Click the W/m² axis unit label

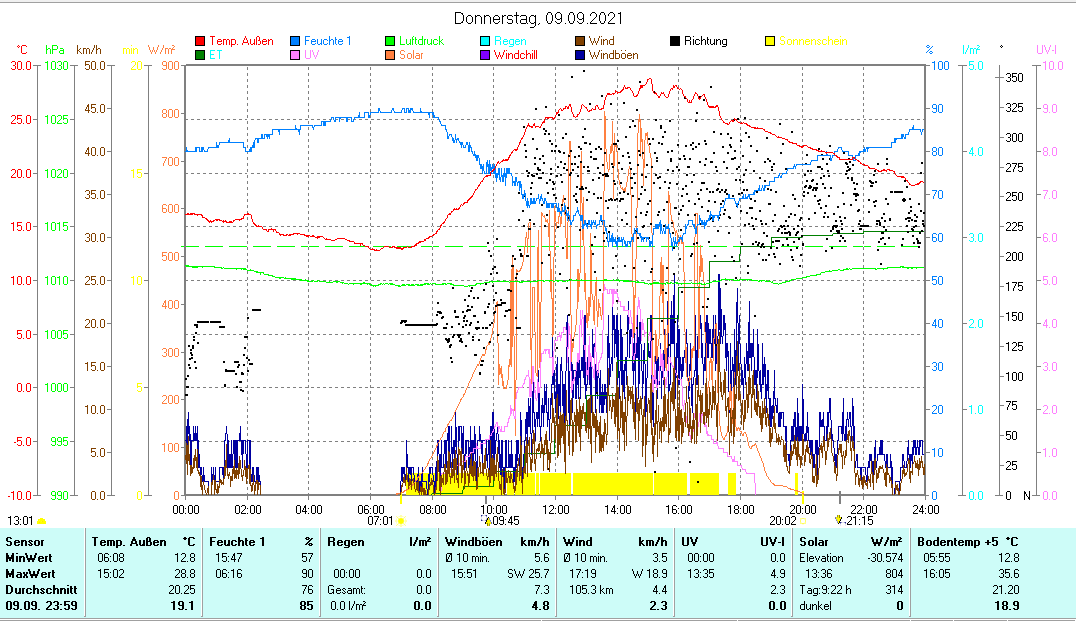[161, 50]
